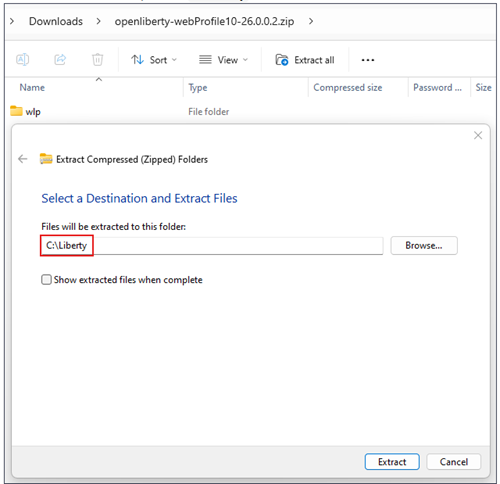The height and width of the screenshot is (484, 500).
Task: Sort by Compressed size column
Action: (348, 87)
